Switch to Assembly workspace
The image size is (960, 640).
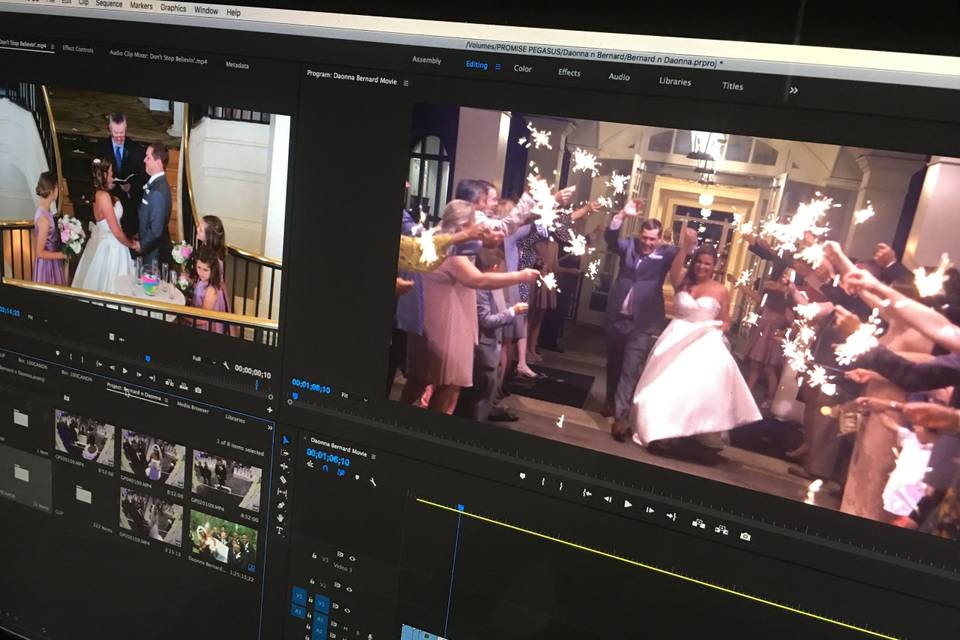(427, 60)
